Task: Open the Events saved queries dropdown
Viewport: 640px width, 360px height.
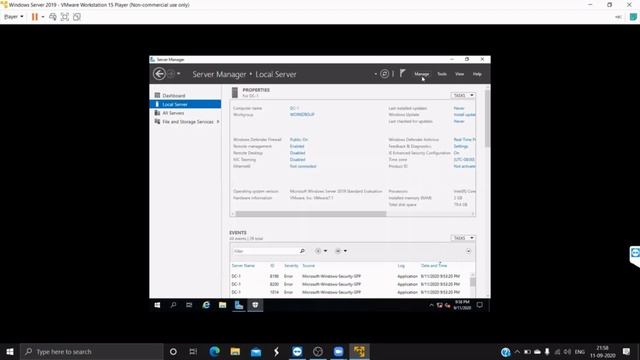Action: click(x=341, y=251)
